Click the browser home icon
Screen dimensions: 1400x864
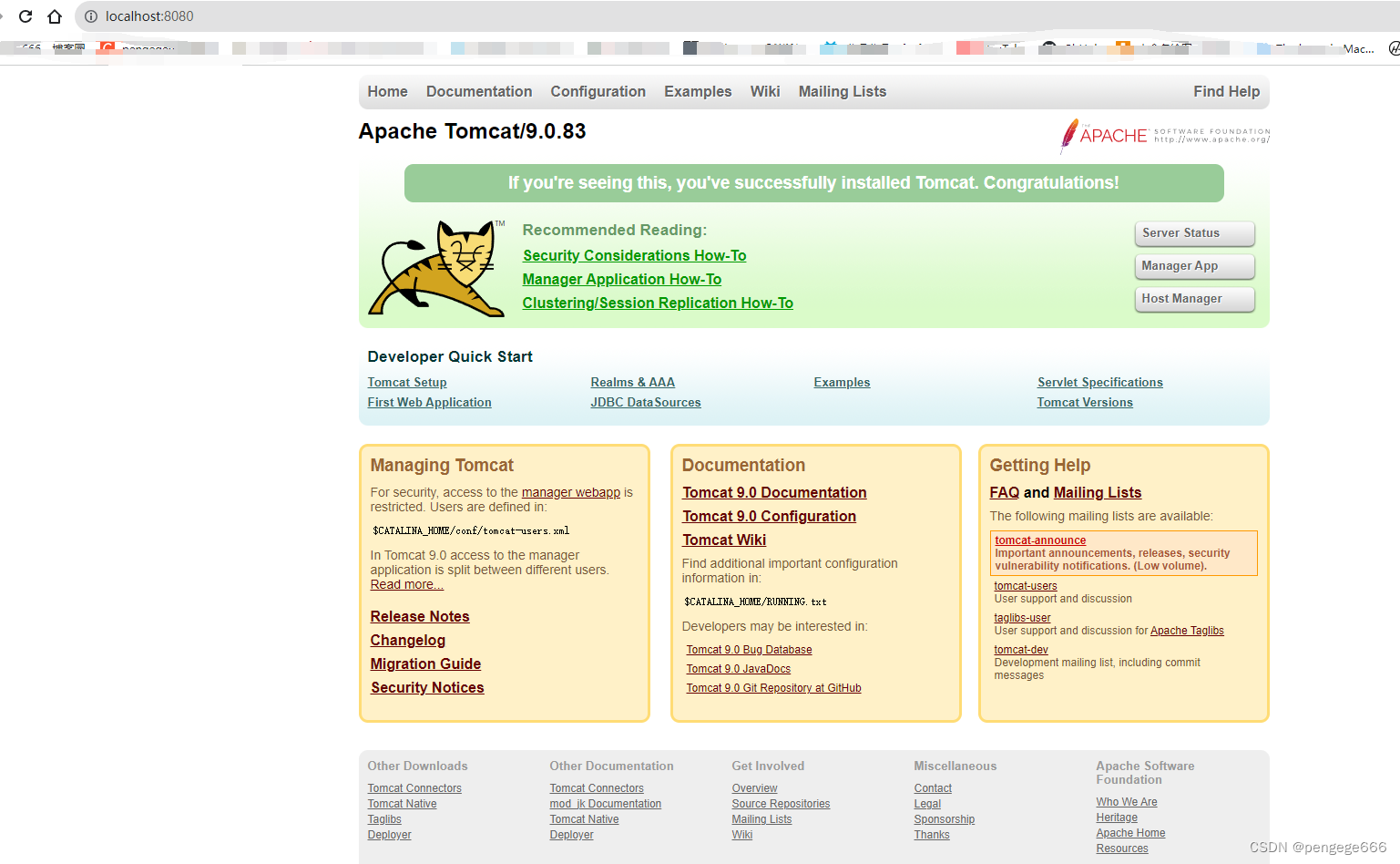point(55,16)
